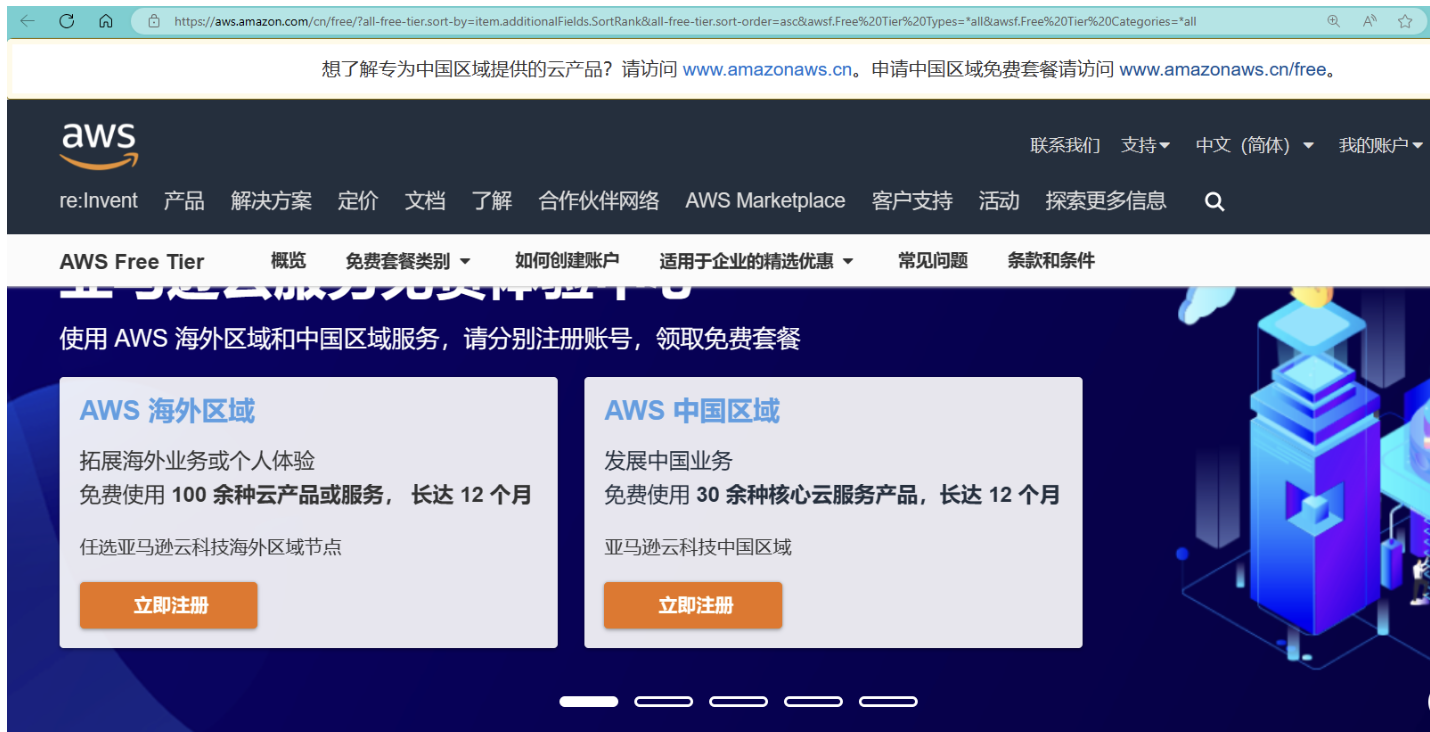Open the 中文 (简体) language dropdown
This screenshot has width=1430, height=732.
(x=1254, y=146)
